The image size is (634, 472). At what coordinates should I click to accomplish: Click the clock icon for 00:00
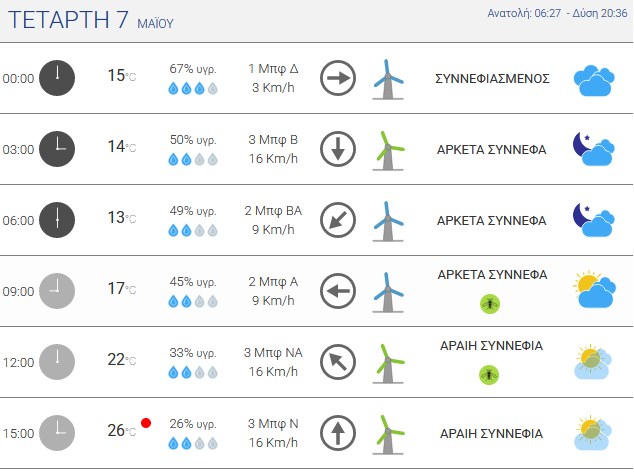(57, 78)
